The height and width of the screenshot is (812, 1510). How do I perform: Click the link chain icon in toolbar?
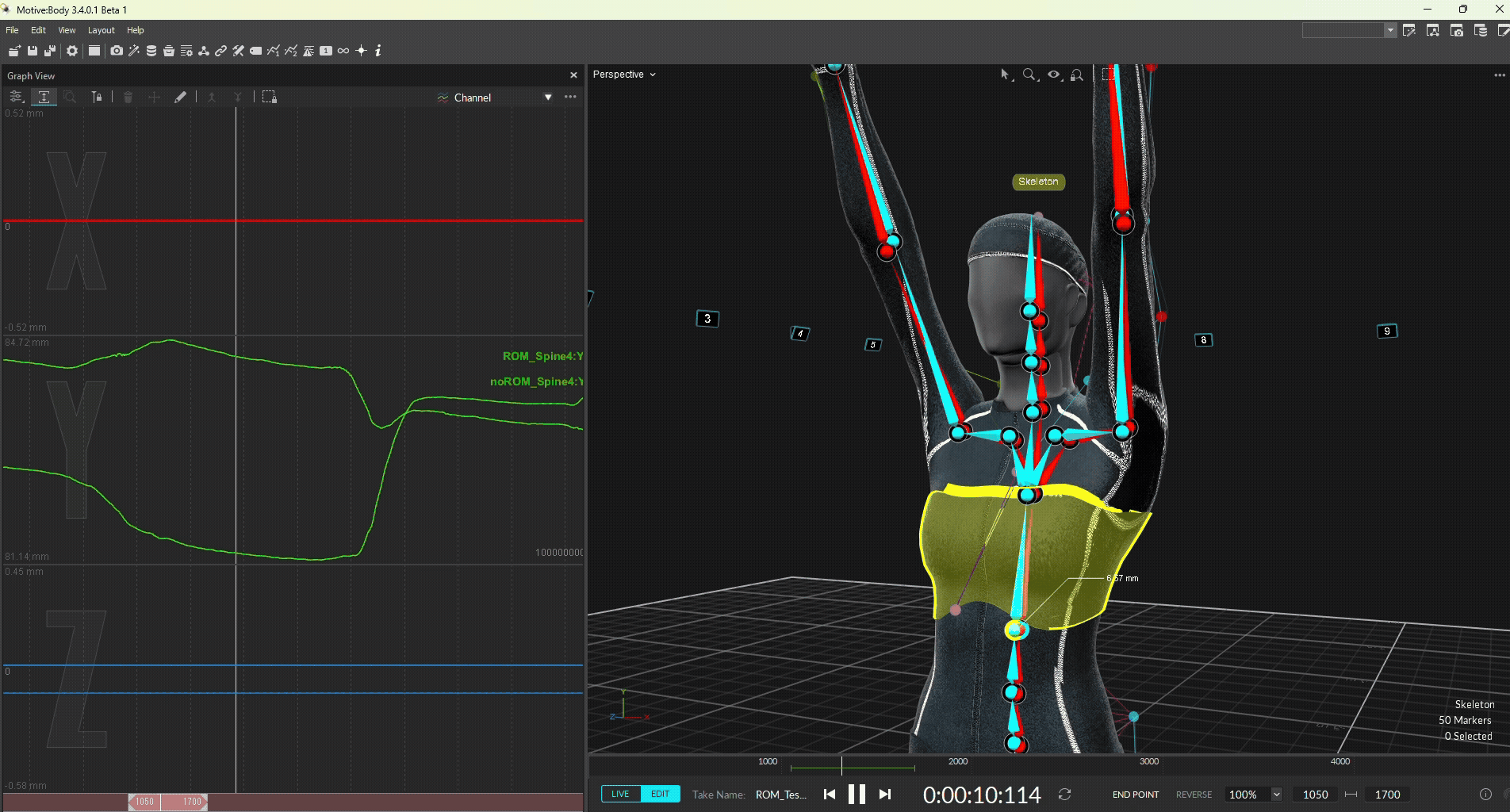[220, 51]
